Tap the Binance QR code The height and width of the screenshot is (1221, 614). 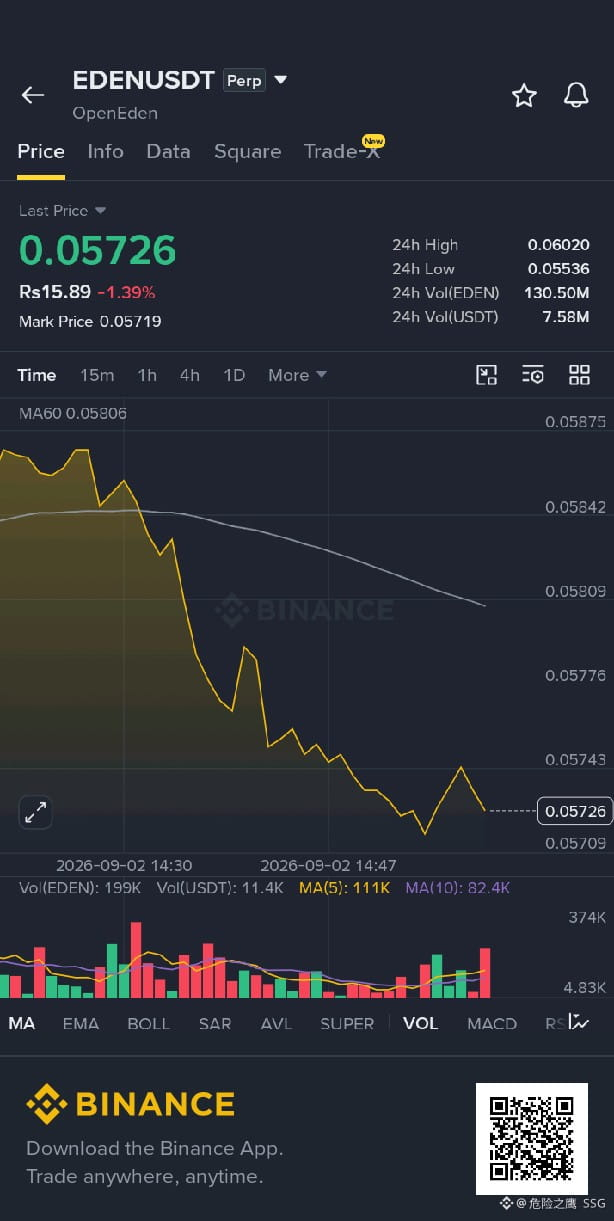click(x=531, y=1139)
